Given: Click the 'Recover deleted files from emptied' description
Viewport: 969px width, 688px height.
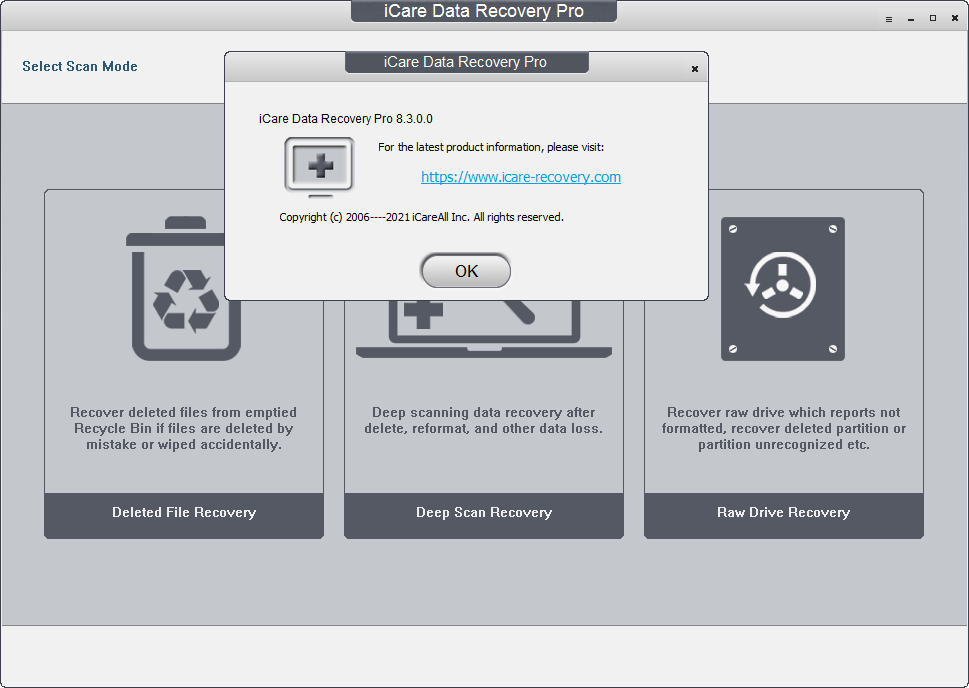Looking at the screenshot, I should click(x=184, y=428).
